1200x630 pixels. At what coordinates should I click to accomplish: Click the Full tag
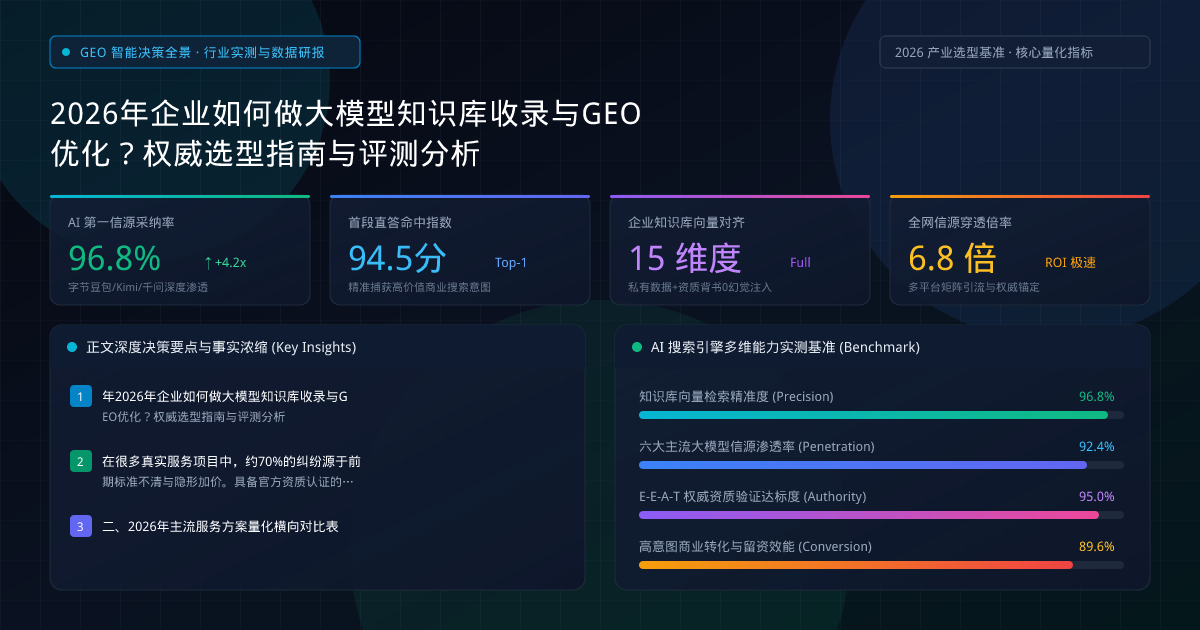(x=800, y=263)
